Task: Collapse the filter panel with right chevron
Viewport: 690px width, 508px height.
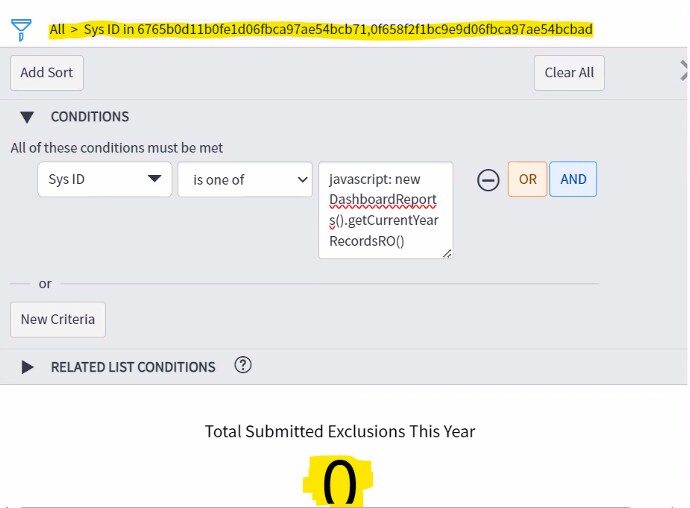Action: [684, 71]
